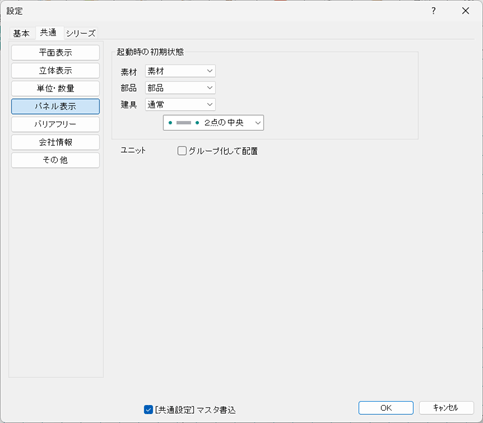Screen dimensions: 483x423
Task: Select the 共通 tab
Action: (x=48, y=32)
